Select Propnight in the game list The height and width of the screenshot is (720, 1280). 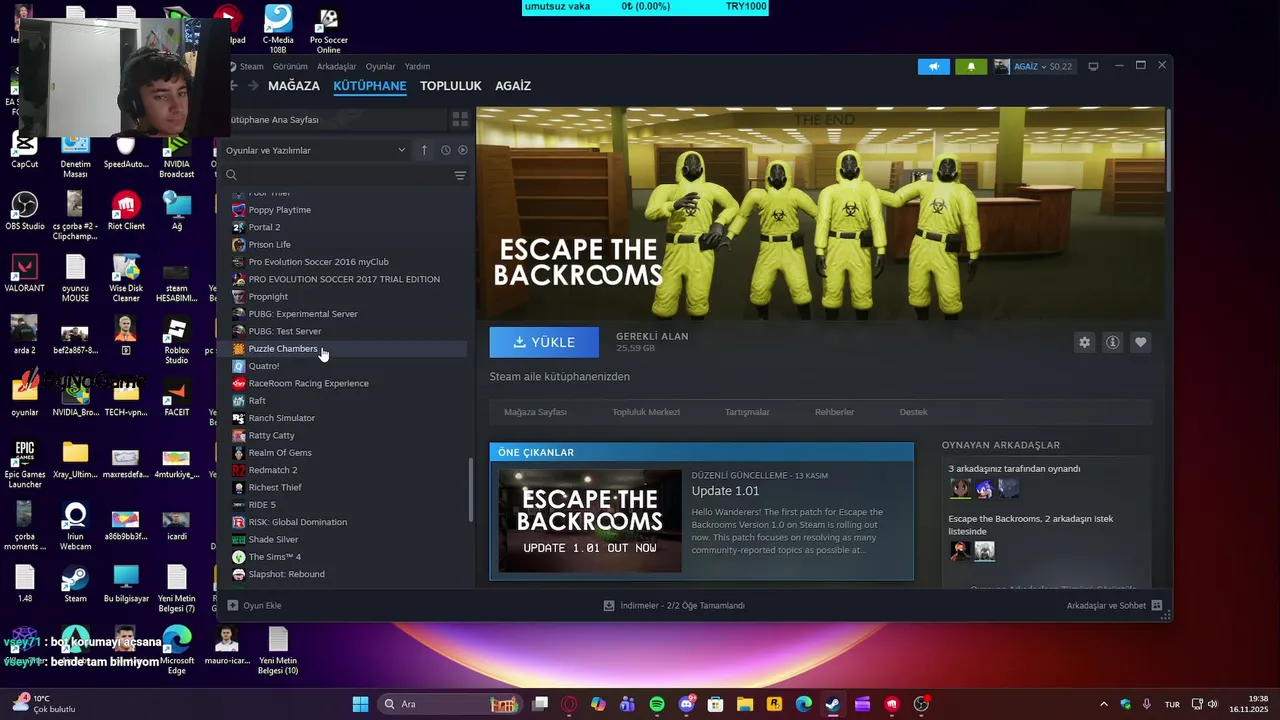[268, 296]
